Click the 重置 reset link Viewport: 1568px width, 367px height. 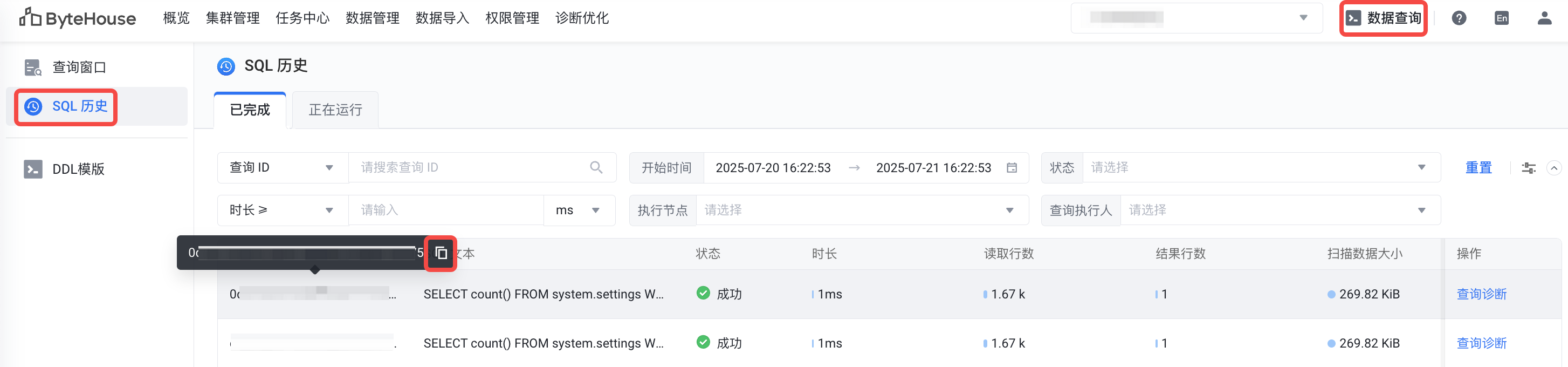pos(1478,168)
